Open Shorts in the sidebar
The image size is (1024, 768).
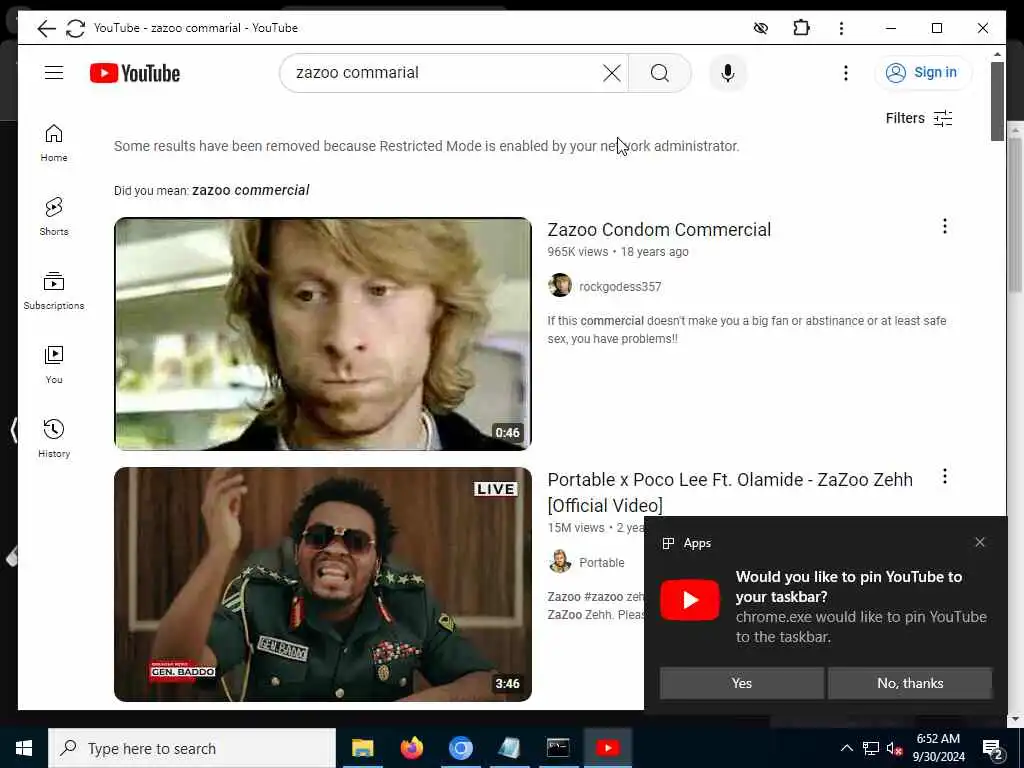click(54, 217)
